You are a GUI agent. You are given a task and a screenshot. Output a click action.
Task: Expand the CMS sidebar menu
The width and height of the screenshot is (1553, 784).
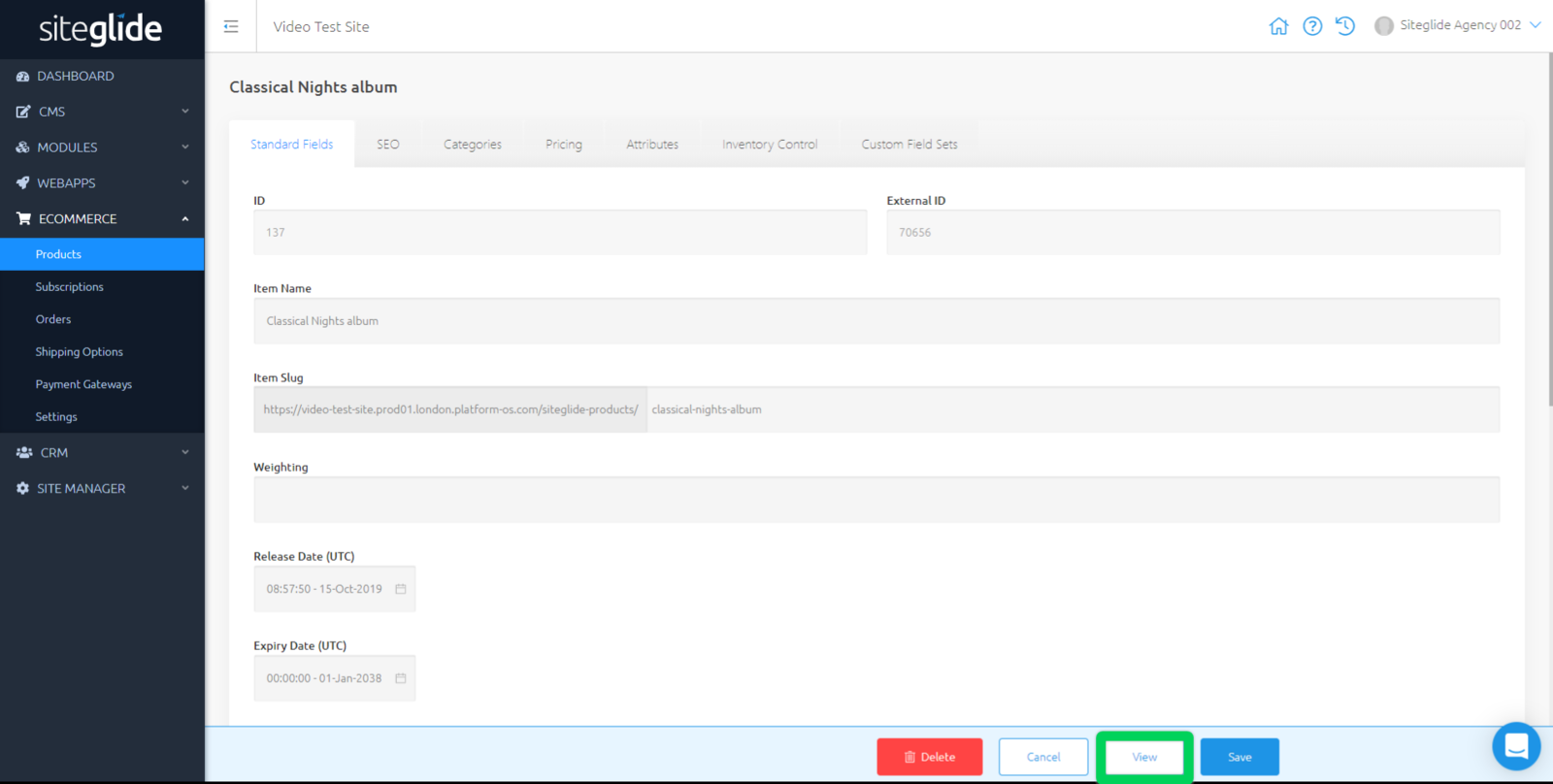102,112
